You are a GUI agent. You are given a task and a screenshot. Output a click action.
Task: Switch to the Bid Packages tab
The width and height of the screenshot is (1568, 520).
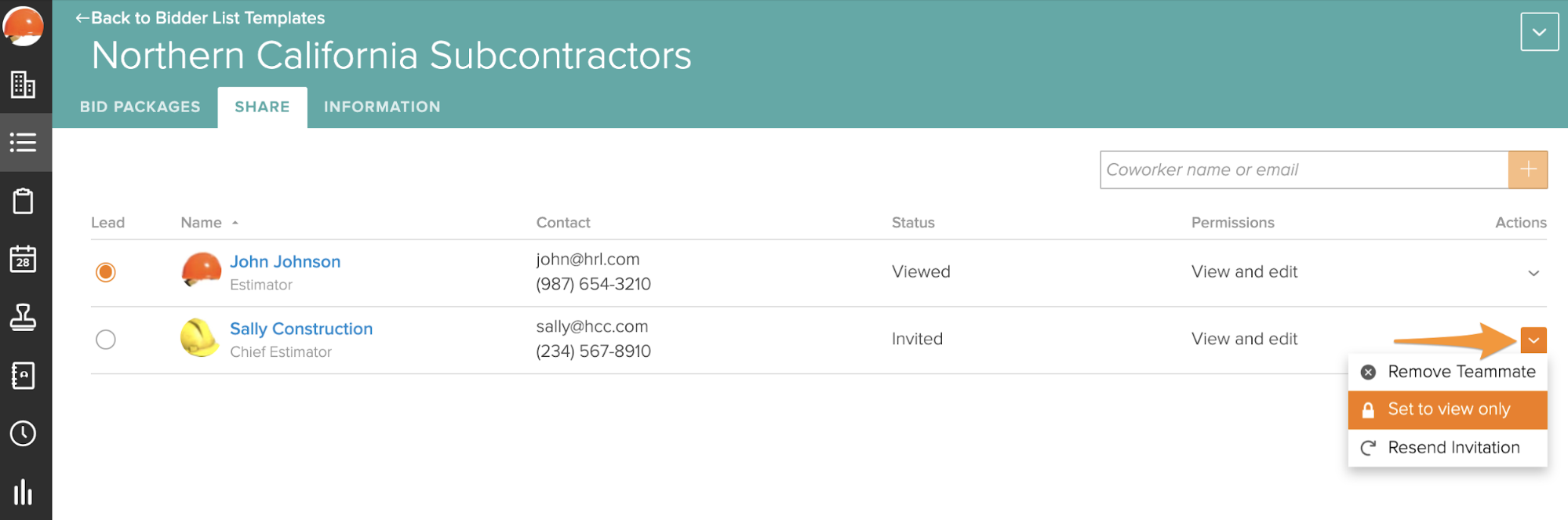[x=140, y=107]
